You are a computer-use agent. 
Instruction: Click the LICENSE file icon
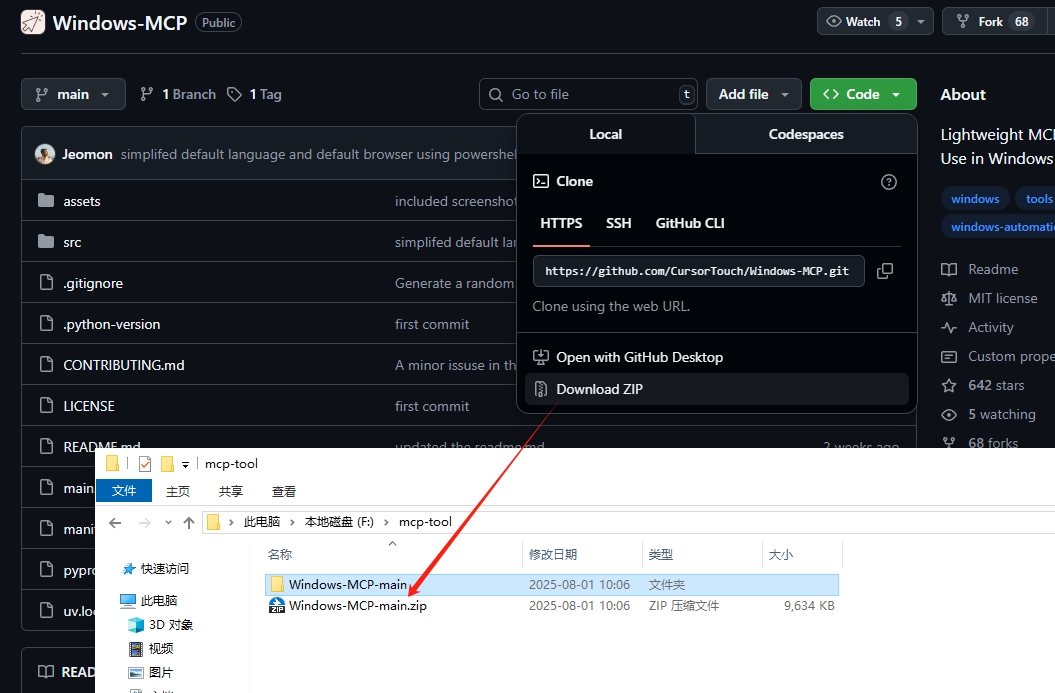46,406
